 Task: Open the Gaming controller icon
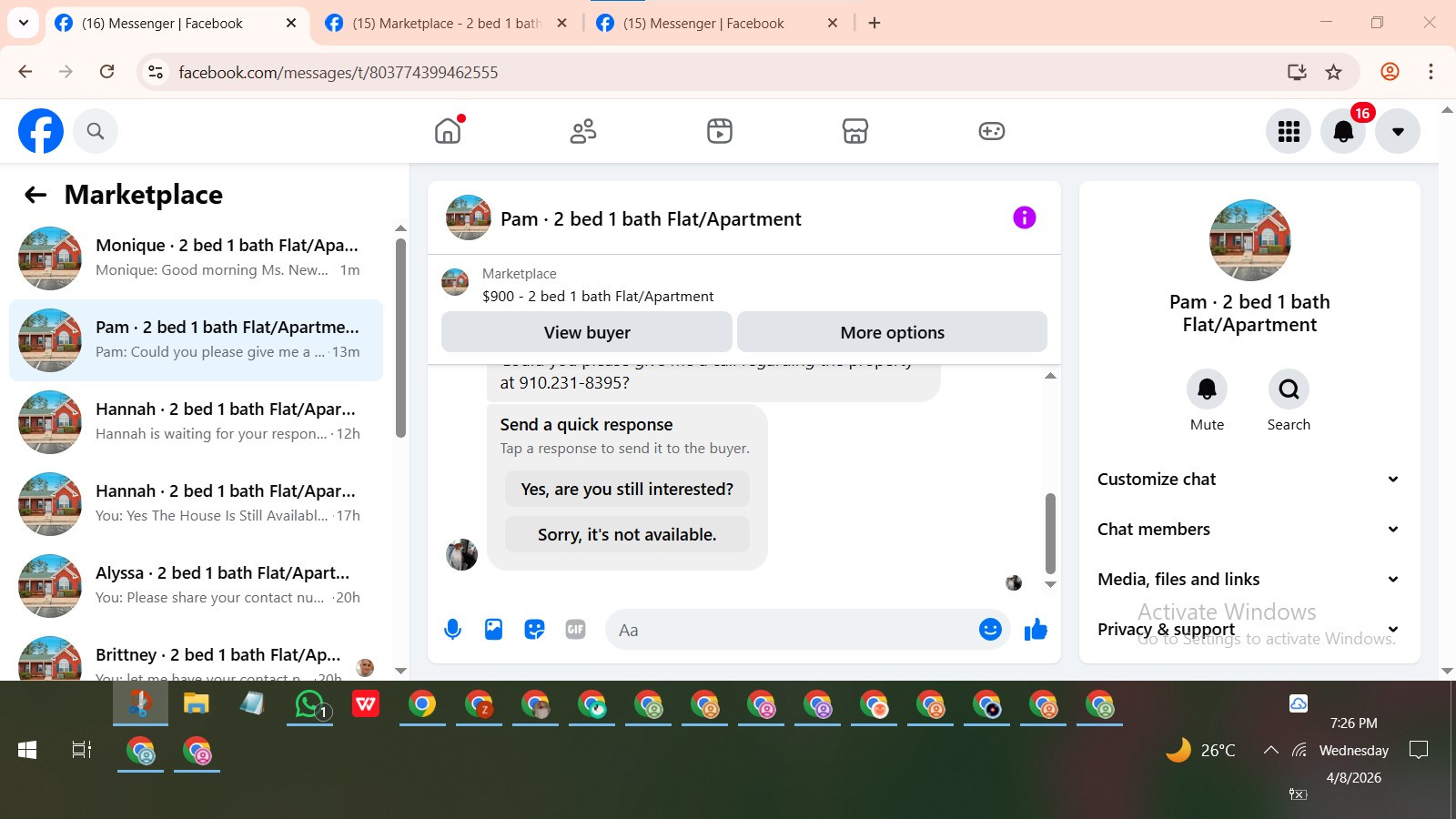991,131
